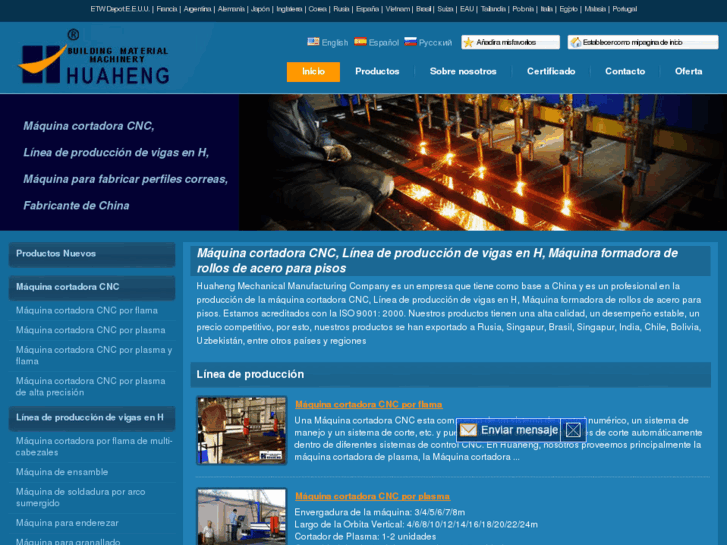
Task: Open the Egipto country link
Action: [x=568, y=9]
